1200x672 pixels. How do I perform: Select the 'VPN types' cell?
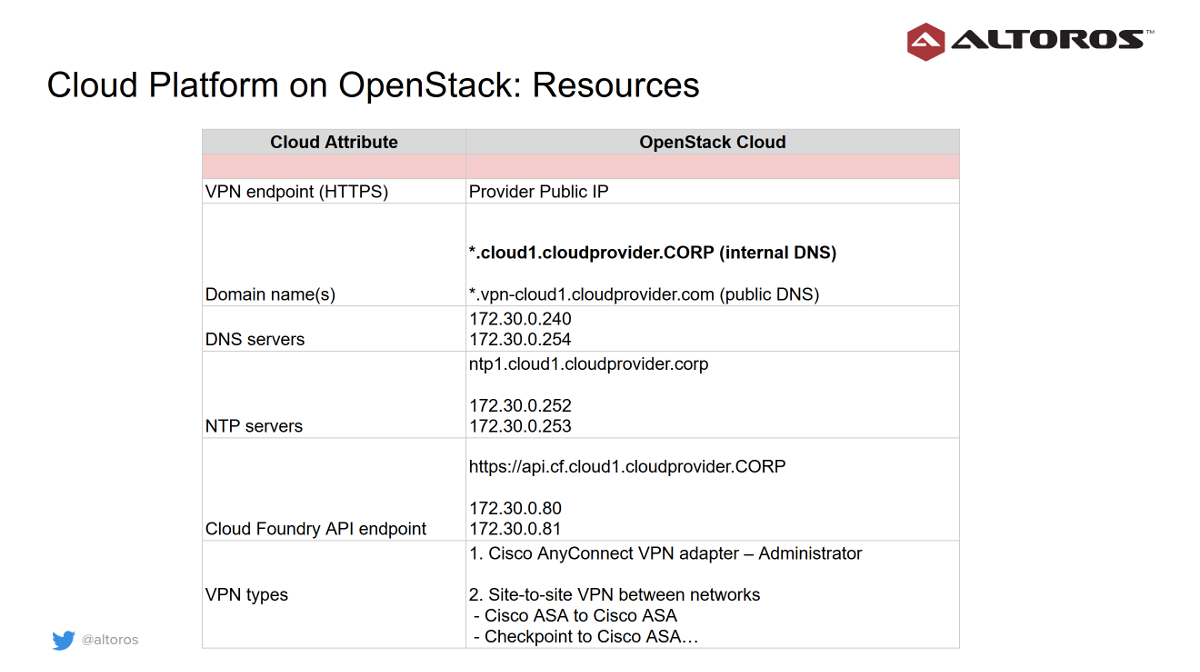pos(334,594)
